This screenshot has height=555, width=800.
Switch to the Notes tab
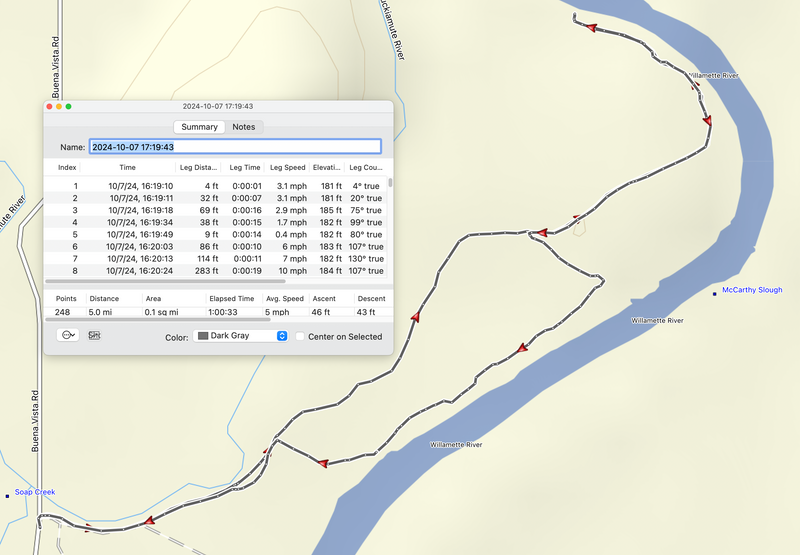(244, 127)
